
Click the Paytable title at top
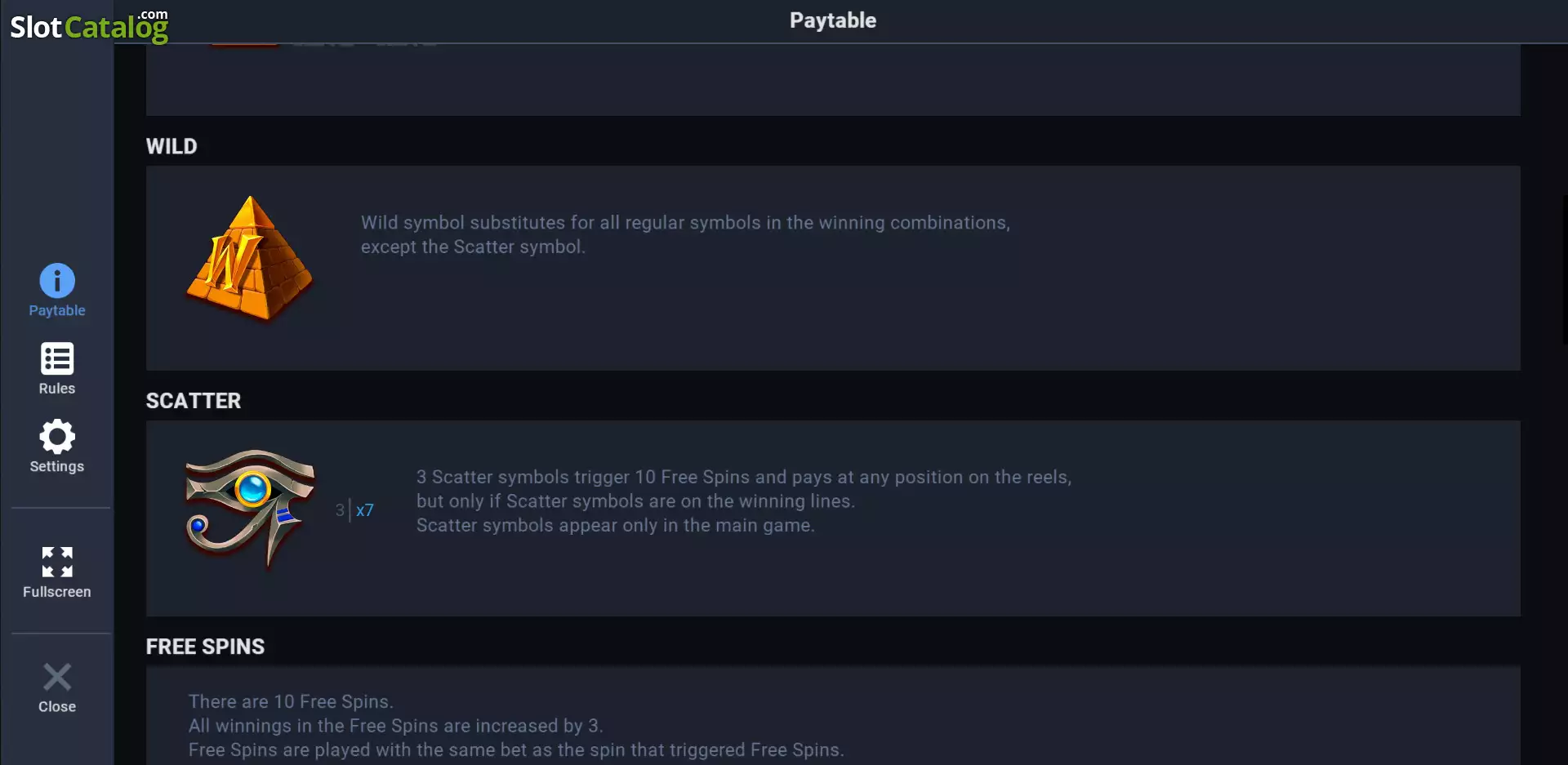[833, 20]
